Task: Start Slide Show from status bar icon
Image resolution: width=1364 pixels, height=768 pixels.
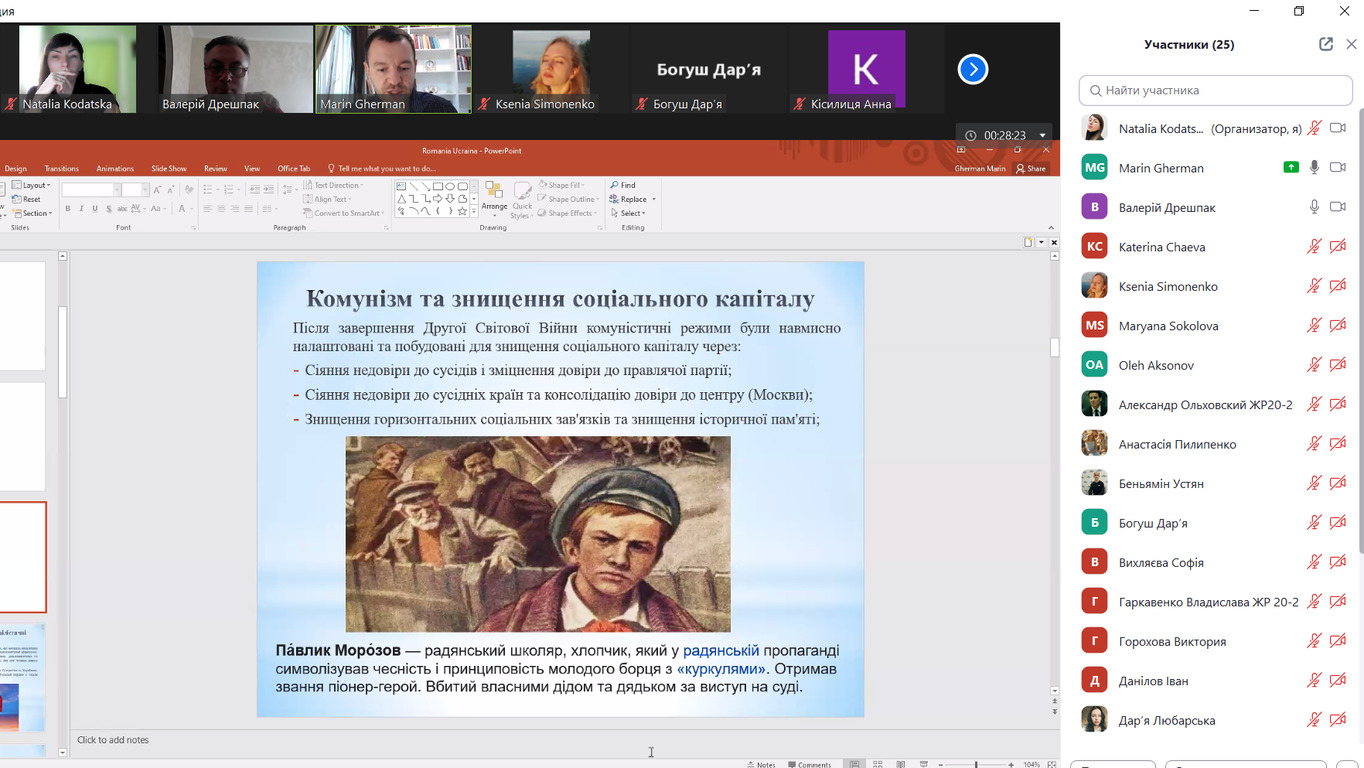Action: [x=924, y=764]
